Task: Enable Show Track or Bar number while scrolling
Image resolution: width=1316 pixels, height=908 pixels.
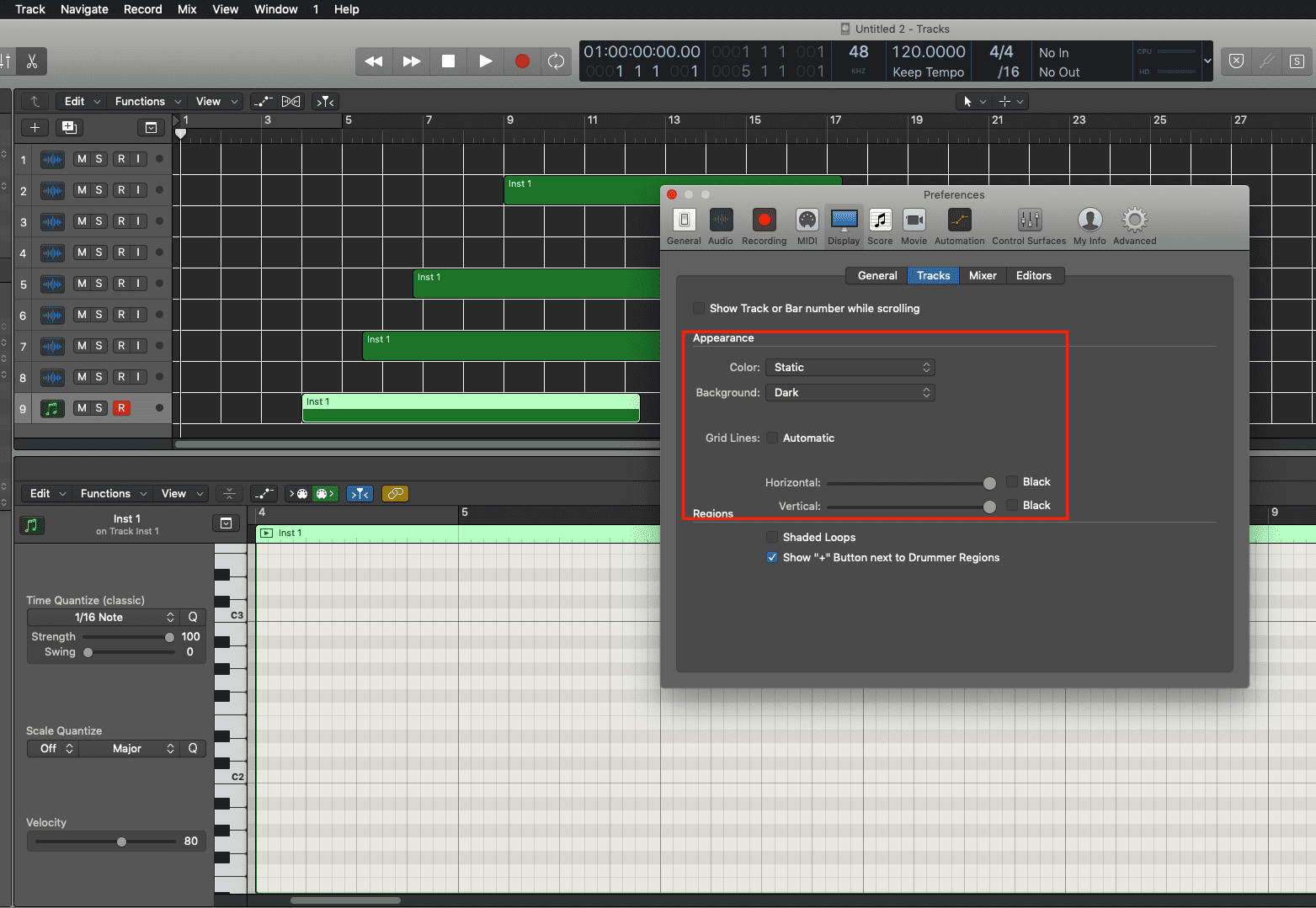Action: (x=699, y=308)
